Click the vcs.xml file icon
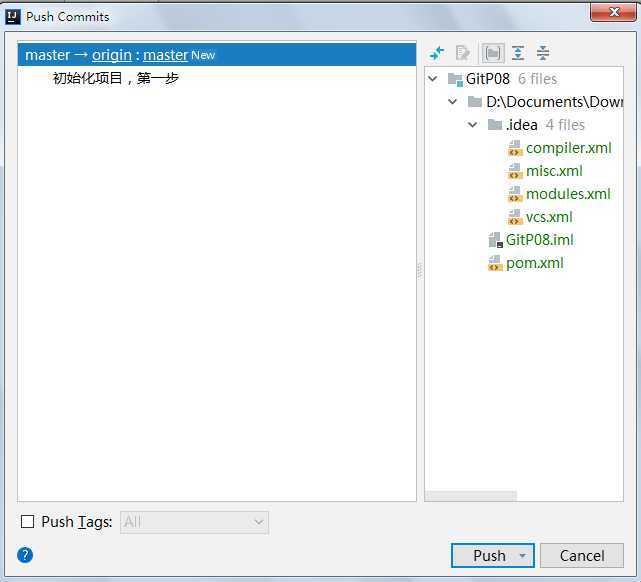The image size is (641, 582). click(x=515, y=217)
